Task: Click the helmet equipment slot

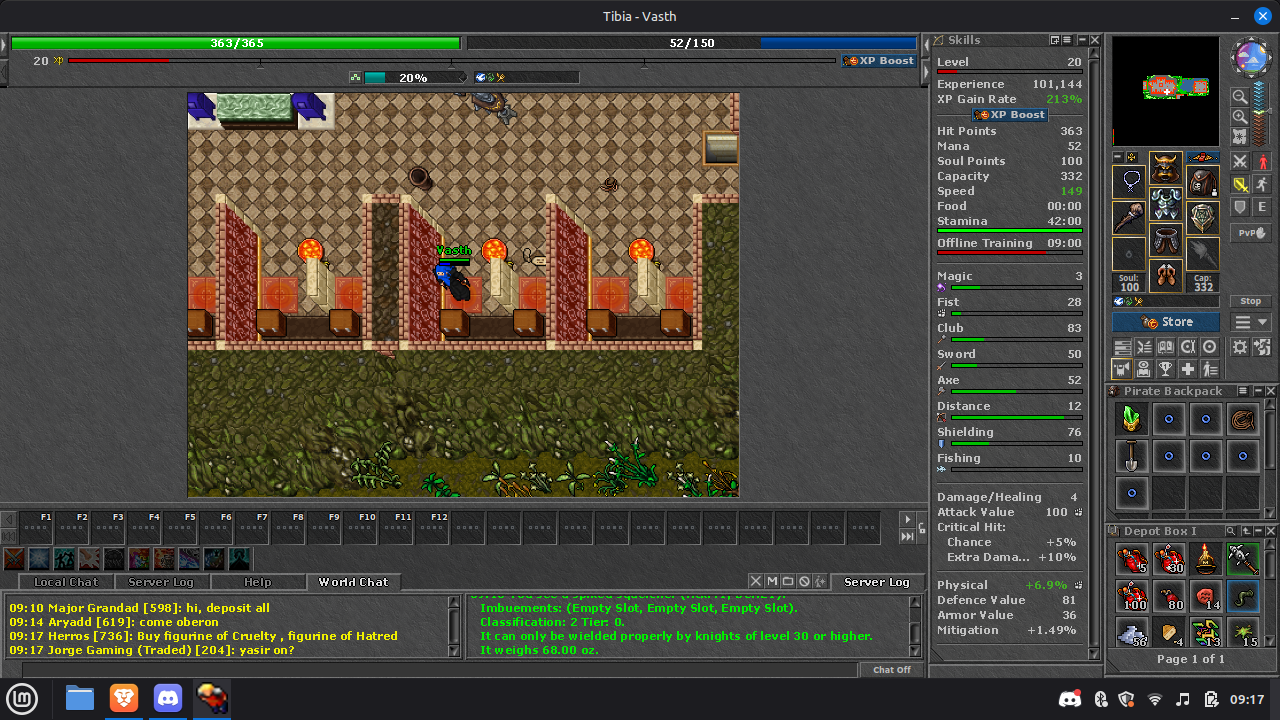Action: point(1165,168)
